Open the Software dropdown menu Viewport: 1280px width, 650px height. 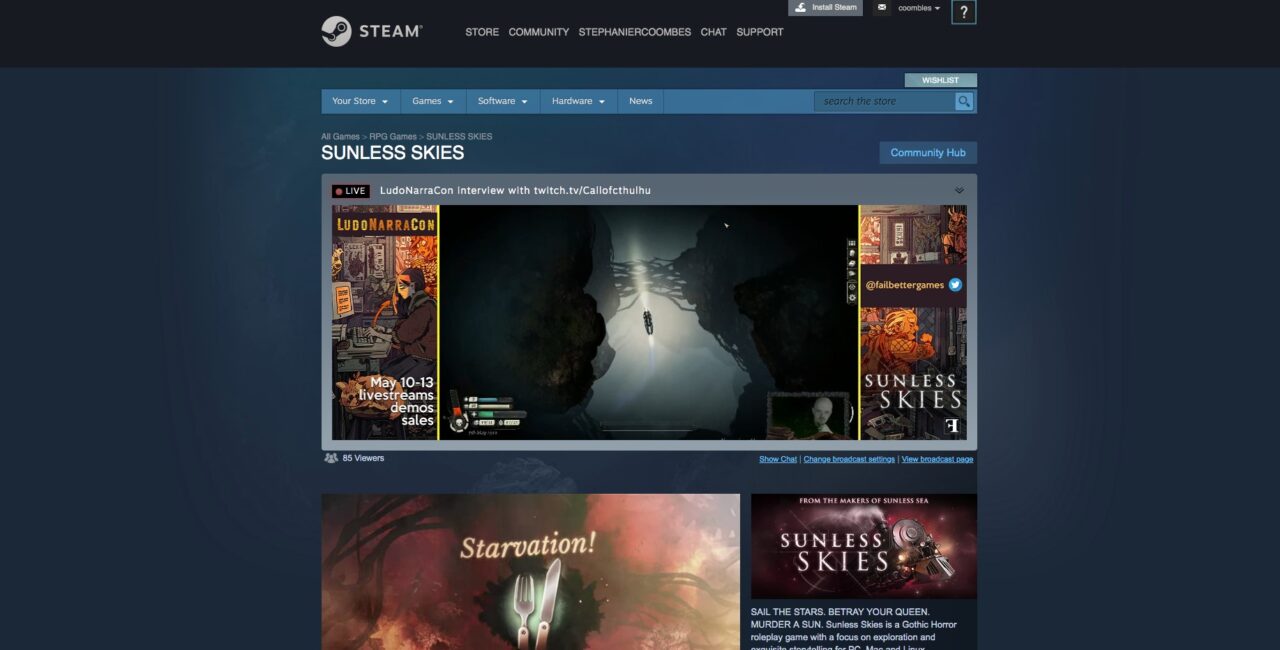click(x=502, y=101)
